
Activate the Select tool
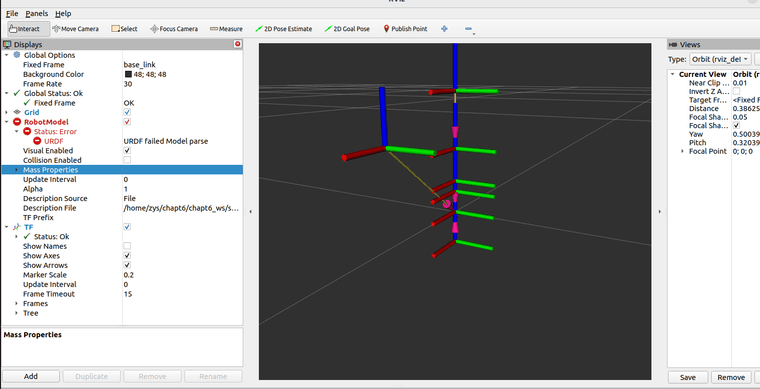click(x=124, y=29)
